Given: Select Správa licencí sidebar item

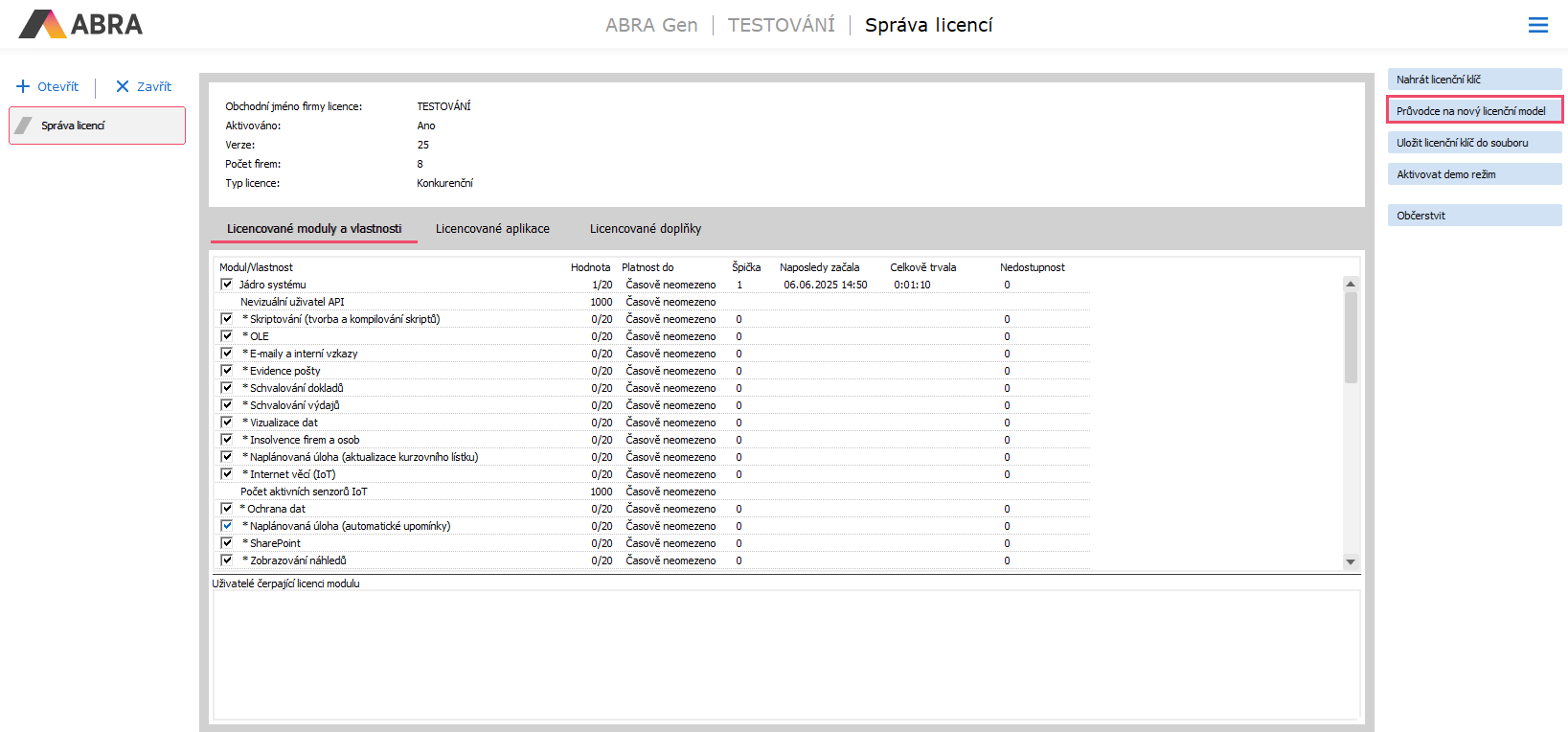Looking at the screenshot, I should tap(97, 126).
